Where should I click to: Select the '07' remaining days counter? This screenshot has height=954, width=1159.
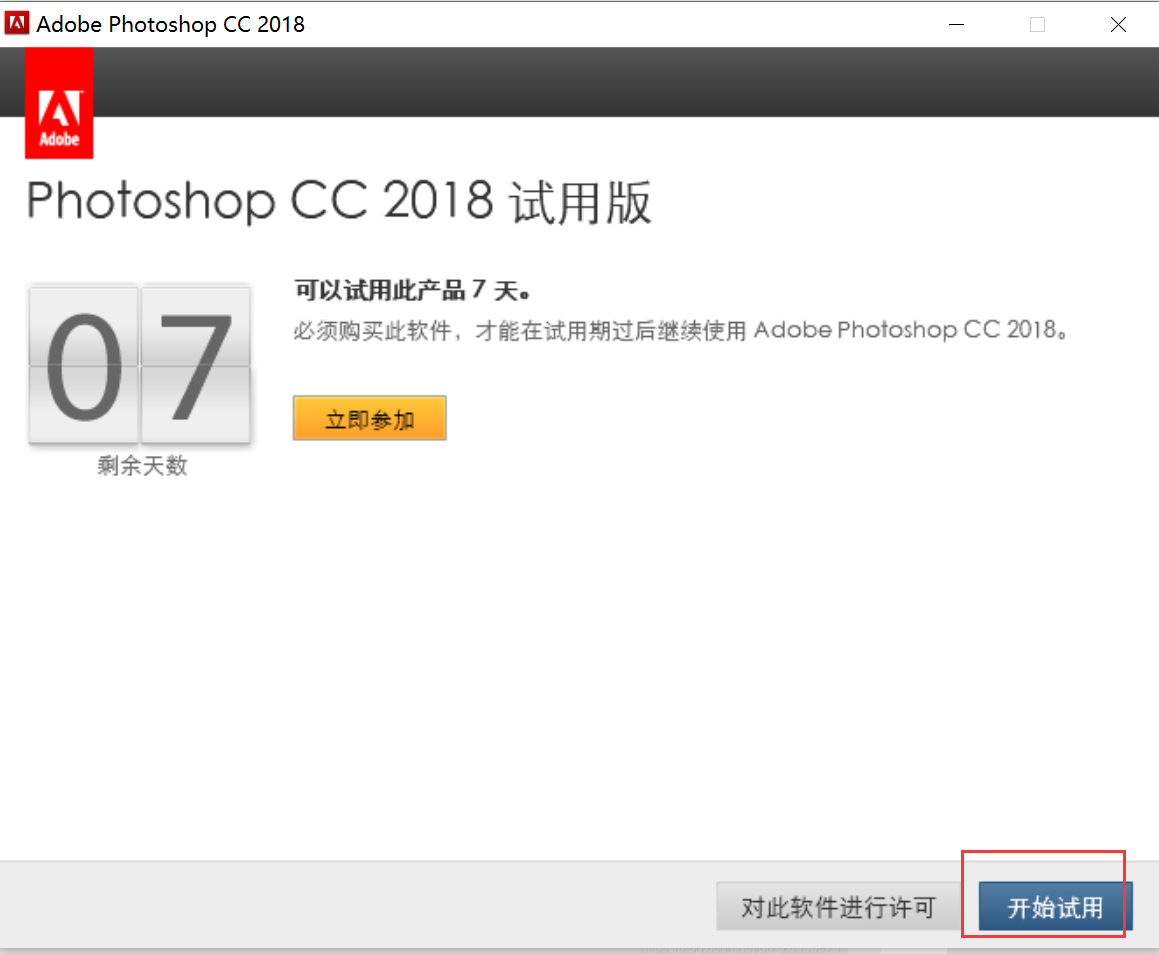click(x=139, y=364)
